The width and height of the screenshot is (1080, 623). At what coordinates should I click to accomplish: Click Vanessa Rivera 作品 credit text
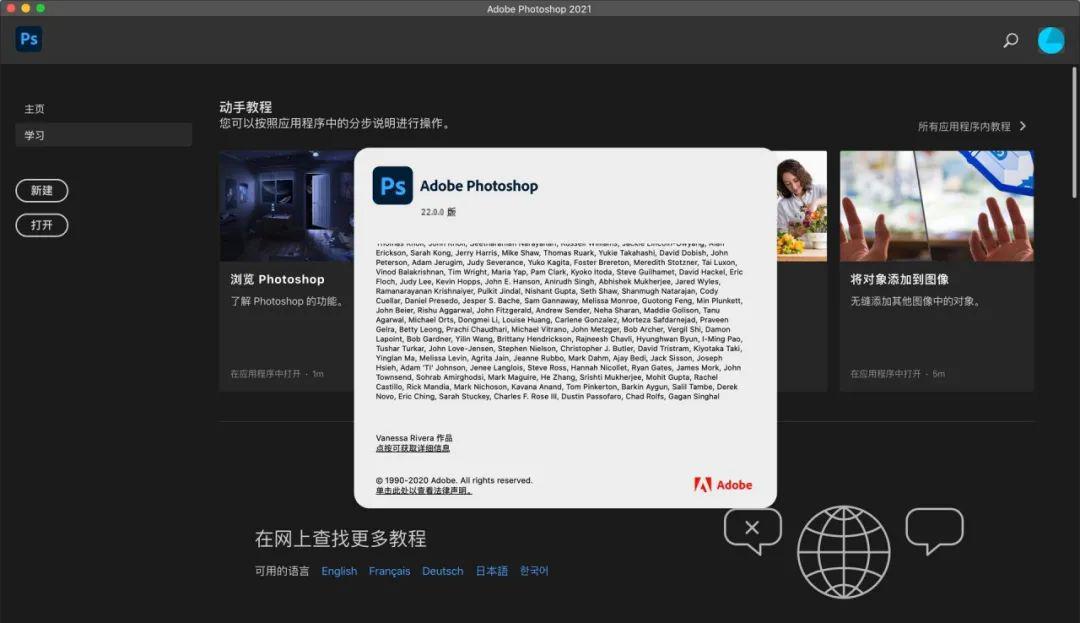[414, 438]
